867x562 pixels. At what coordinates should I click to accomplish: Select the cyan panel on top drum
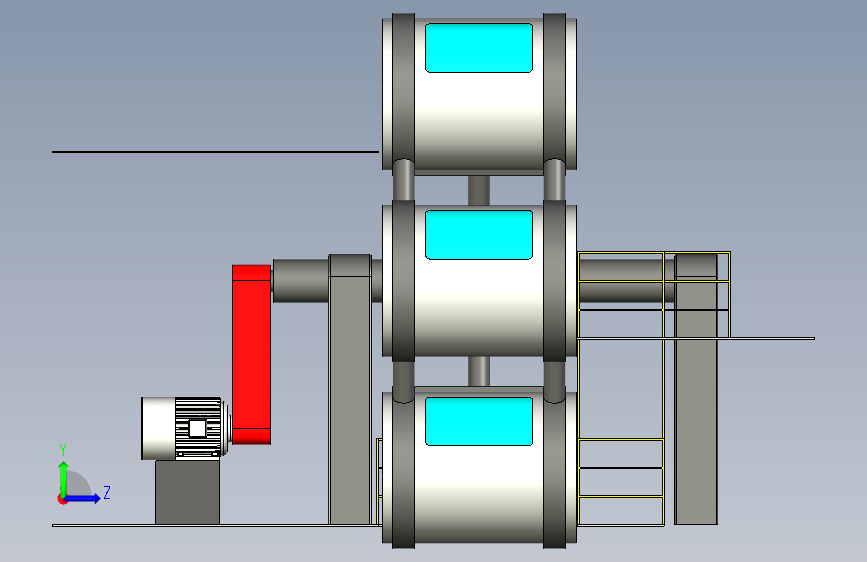pyautogui.click(x=479, y=48)
